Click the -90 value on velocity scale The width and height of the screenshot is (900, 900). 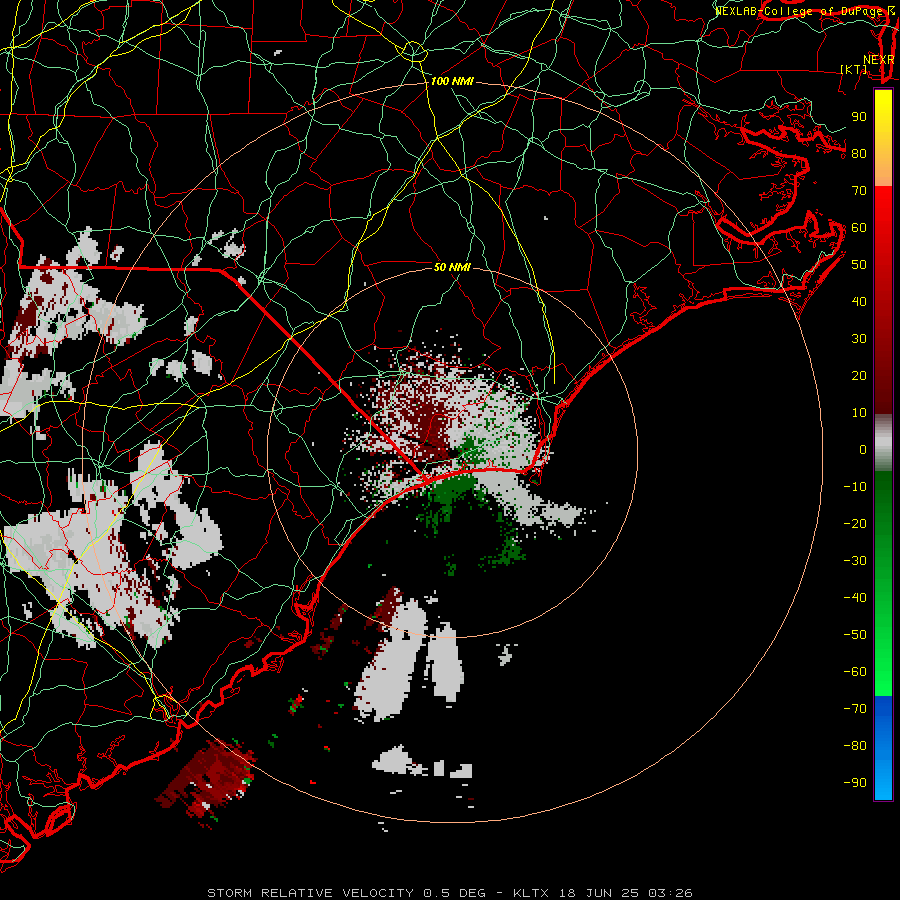click(x=855, y=783)
